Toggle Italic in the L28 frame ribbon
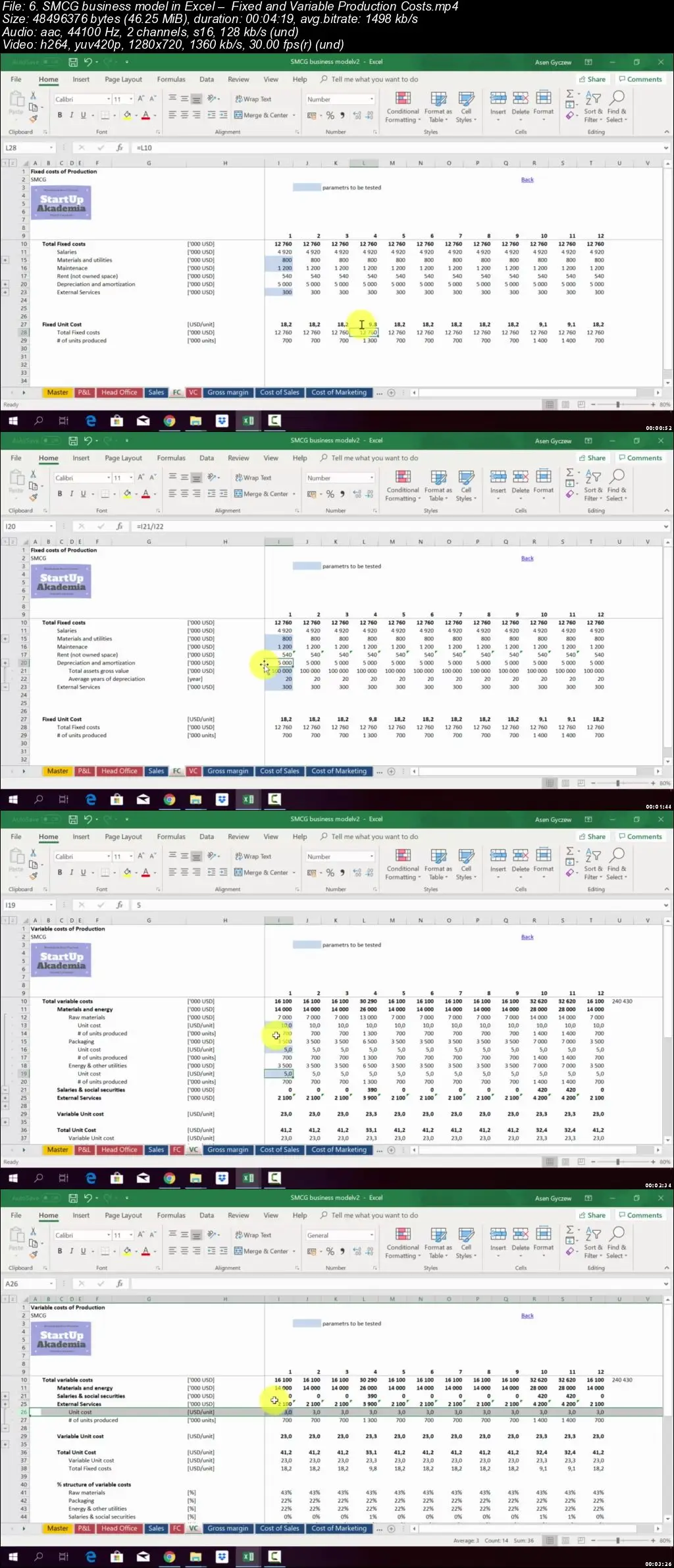This screenshot has width=674, height=1568. click(71, 115)
